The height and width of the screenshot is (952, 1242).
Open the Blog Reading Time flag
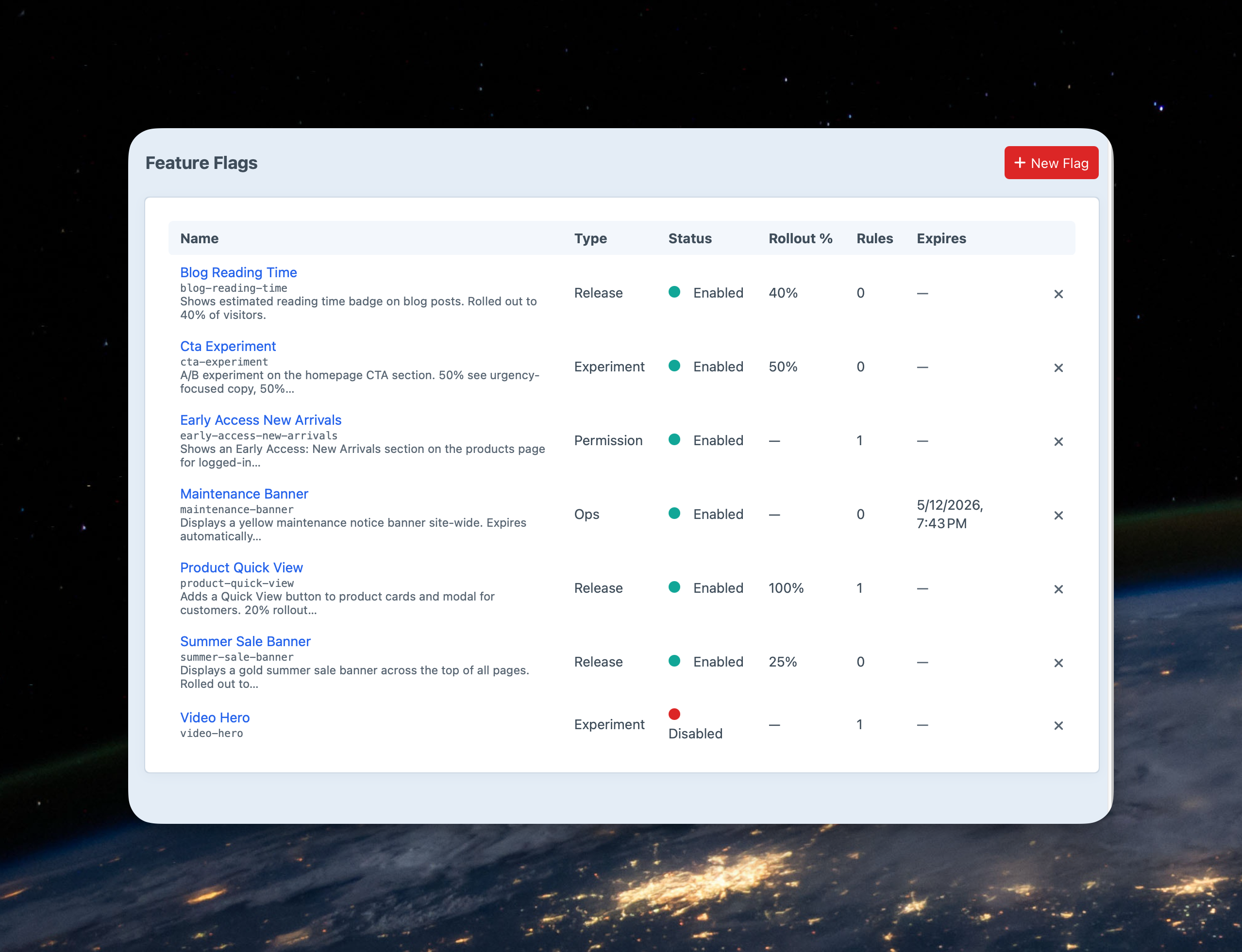click(x=238, y=272)
